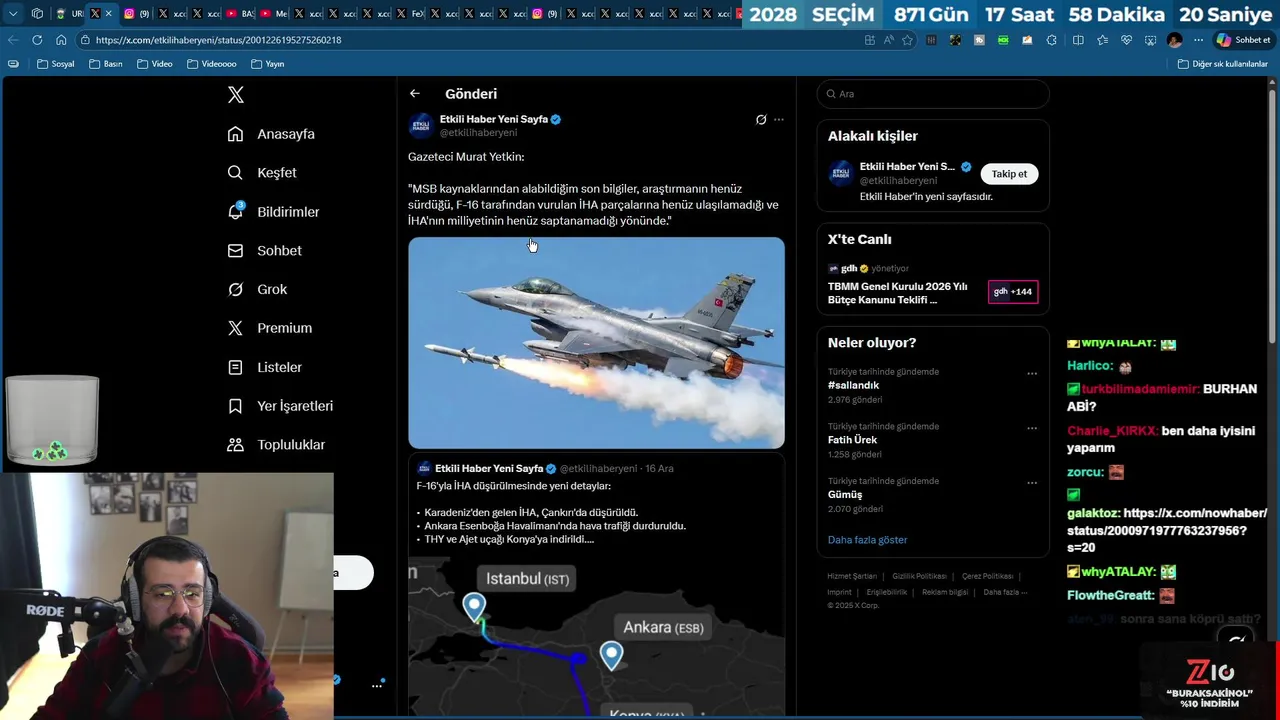Open Premium in the sidebar
Viewport: 1280px width, 720px height.
pyautogui.click(x=269, y=328)
